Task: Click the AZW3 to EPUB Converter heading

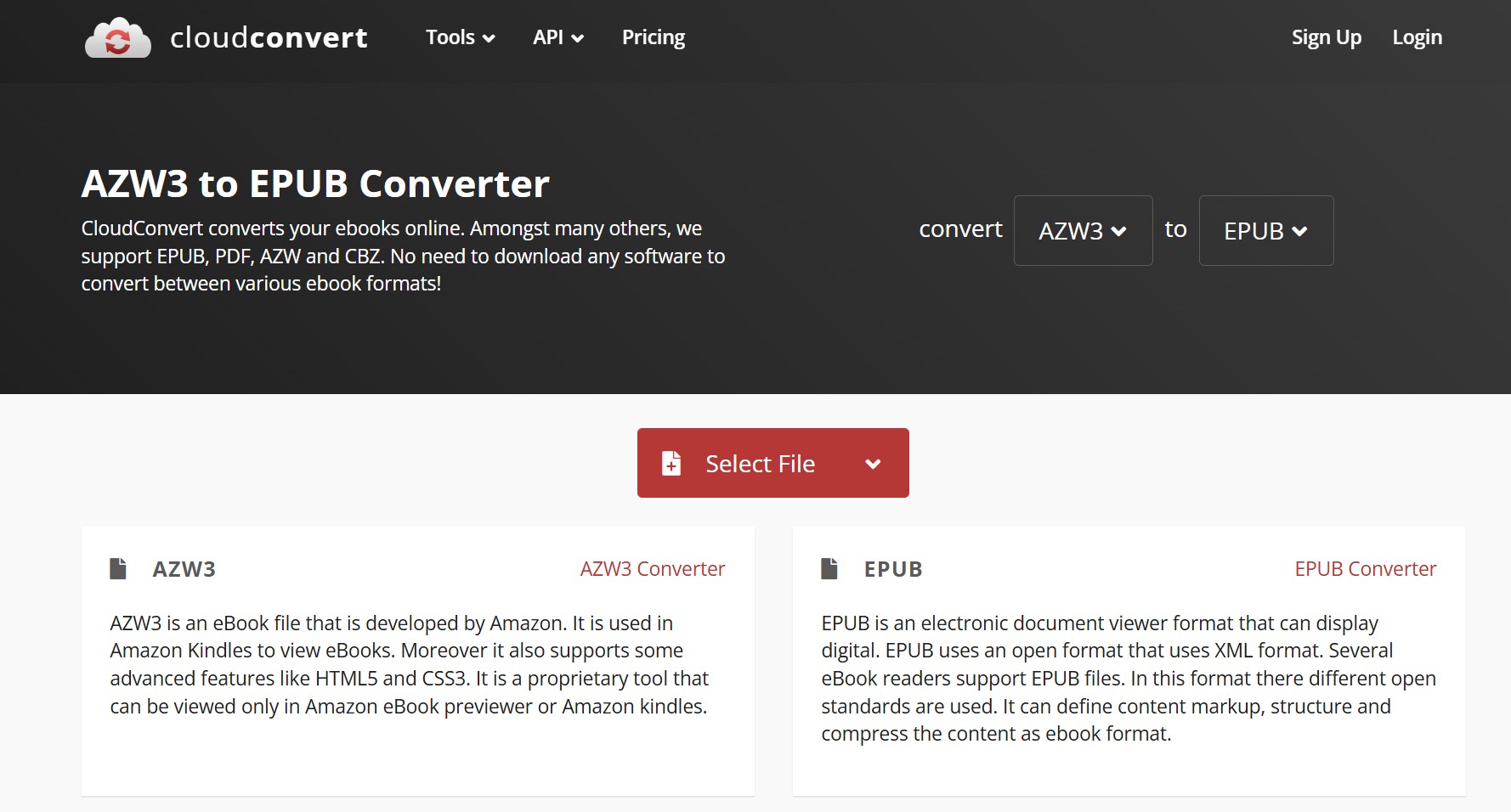Action: pyautogui.click(x=315, y=183)
